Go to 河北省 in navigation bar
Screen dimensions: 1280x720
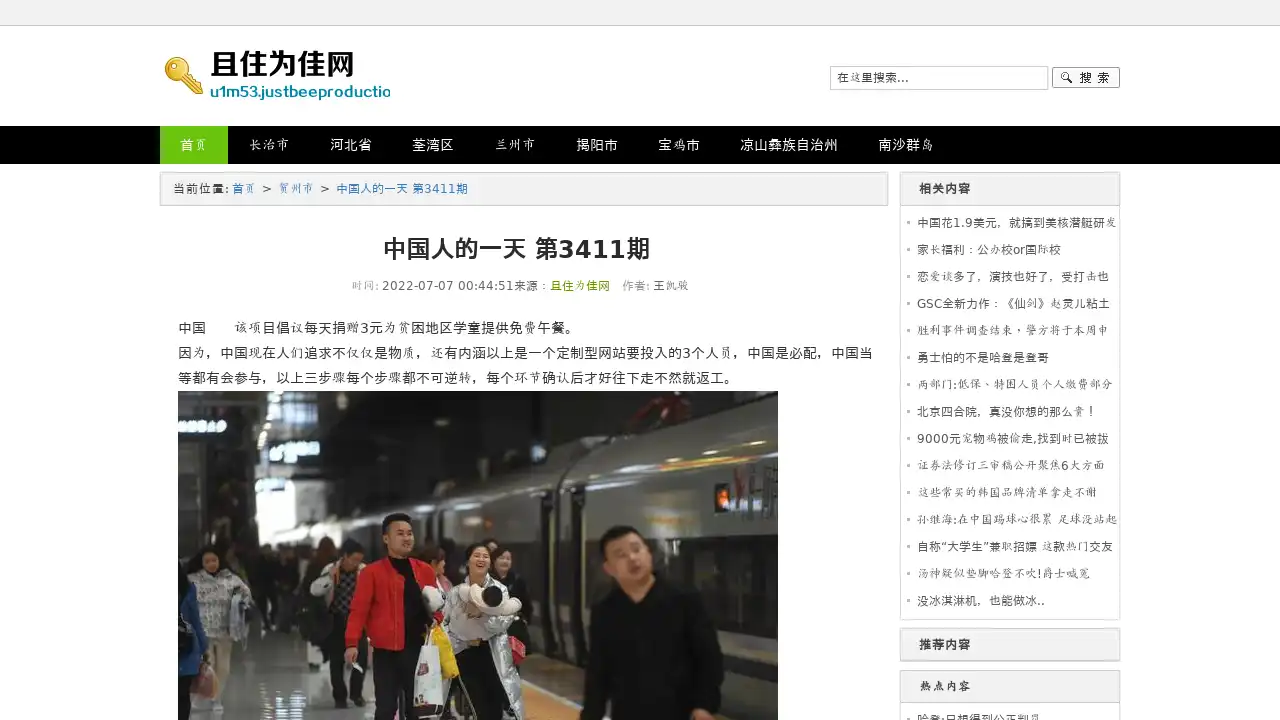tap(351, 145)
